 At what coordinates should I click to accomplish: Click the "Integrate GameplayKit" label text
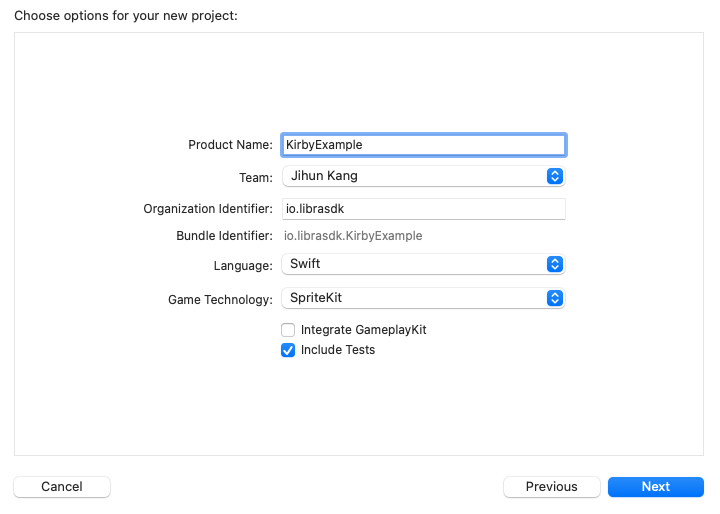[364, 330]
